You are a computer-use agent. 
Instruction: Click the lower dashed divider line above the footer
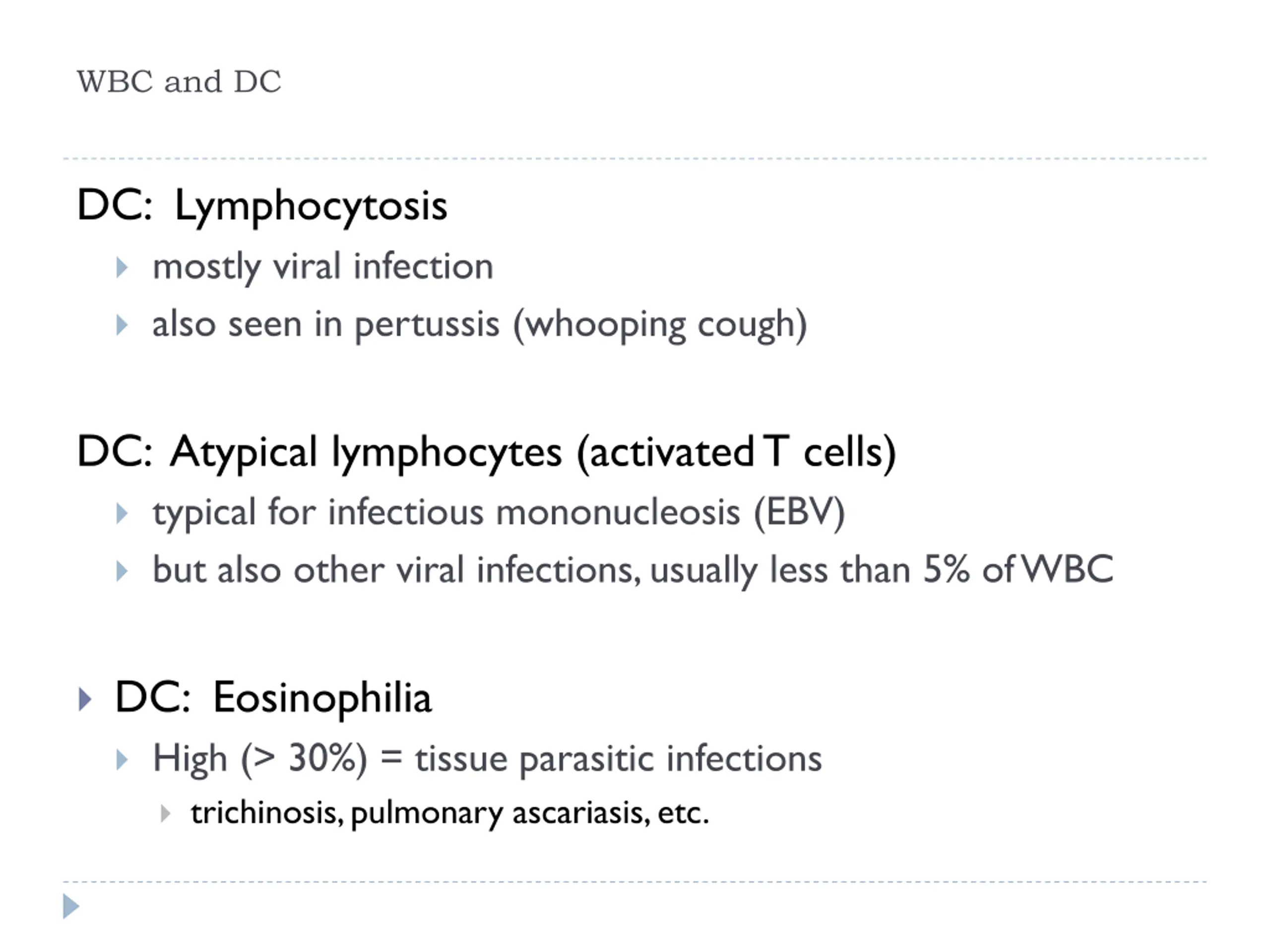coord(635,882)
